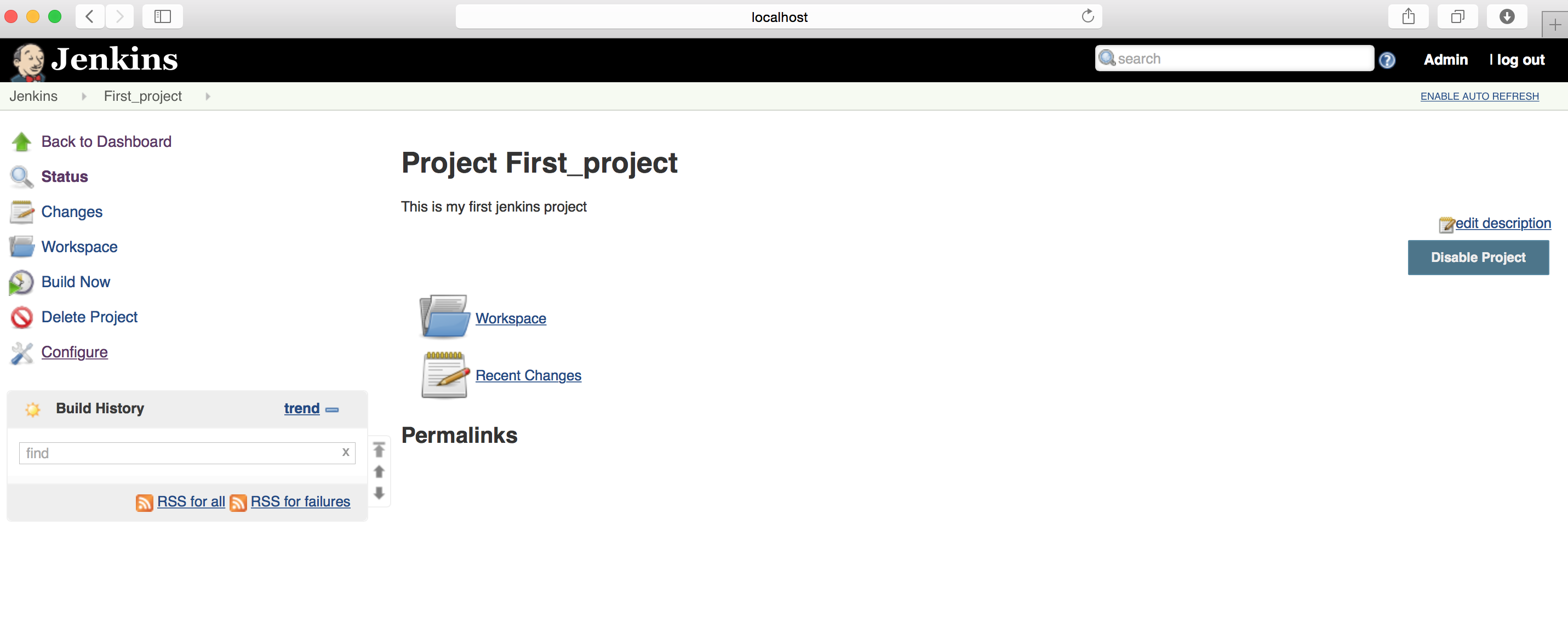This screenshot has width=1568, height=627.
Task: Go back with the Safari back arrow
Action: click(89, 16)
